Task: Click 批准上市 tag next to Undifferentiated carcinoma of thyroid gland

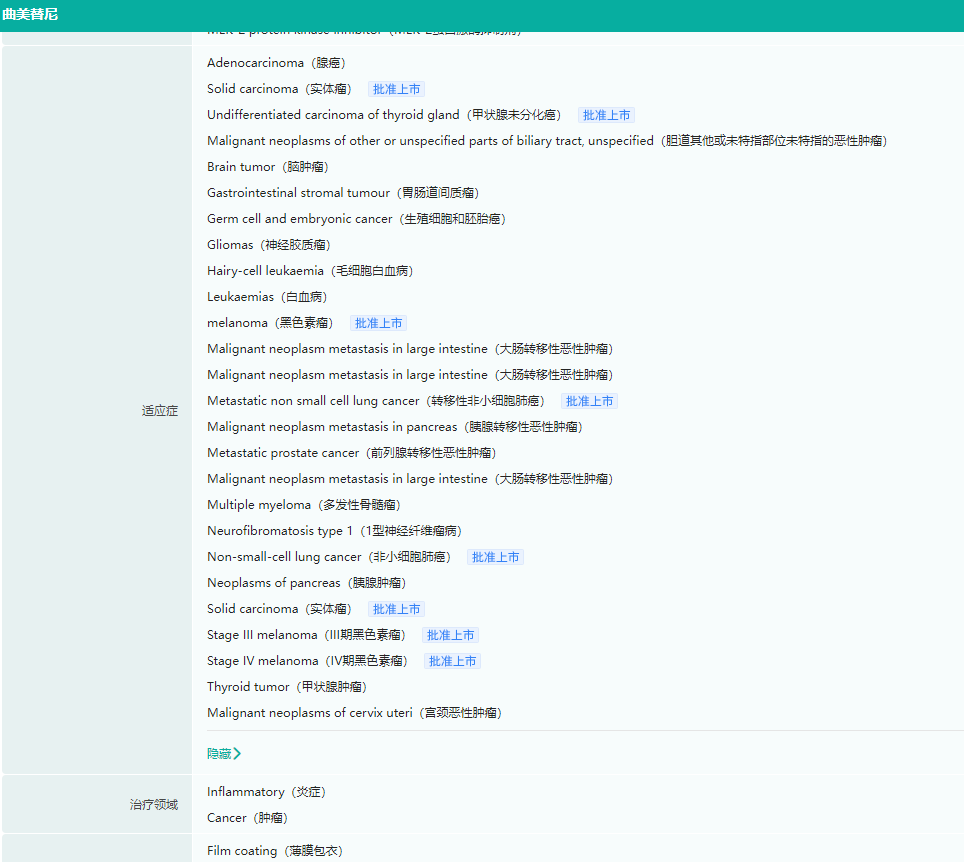Action: 606,115
